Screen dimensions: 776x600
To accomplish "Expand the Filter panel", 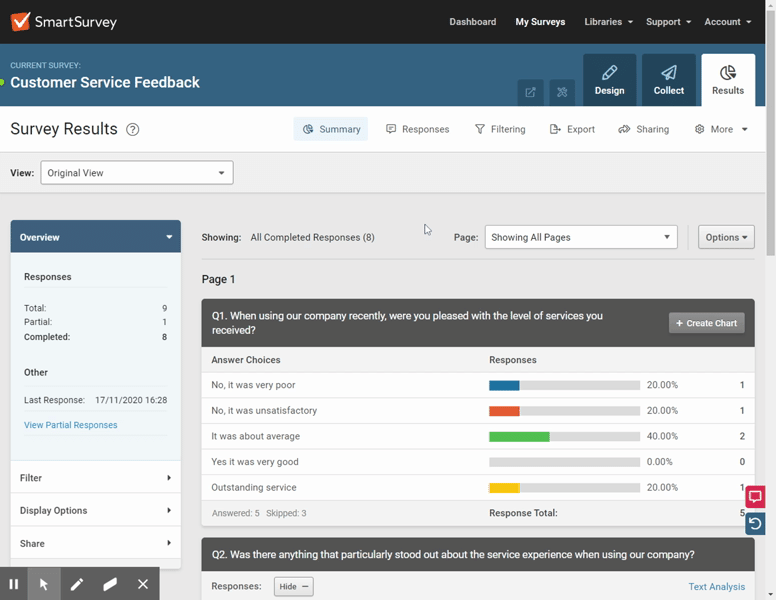I will 96,478.
